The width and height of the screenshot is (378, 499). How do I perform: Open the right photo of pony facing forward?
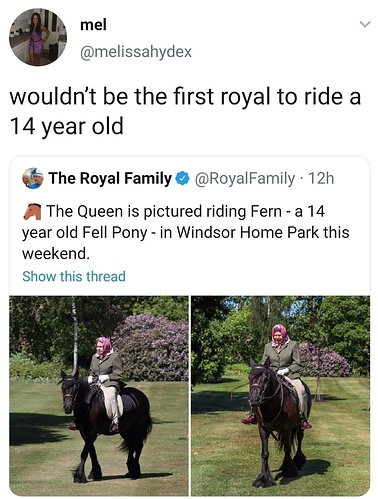280,396
